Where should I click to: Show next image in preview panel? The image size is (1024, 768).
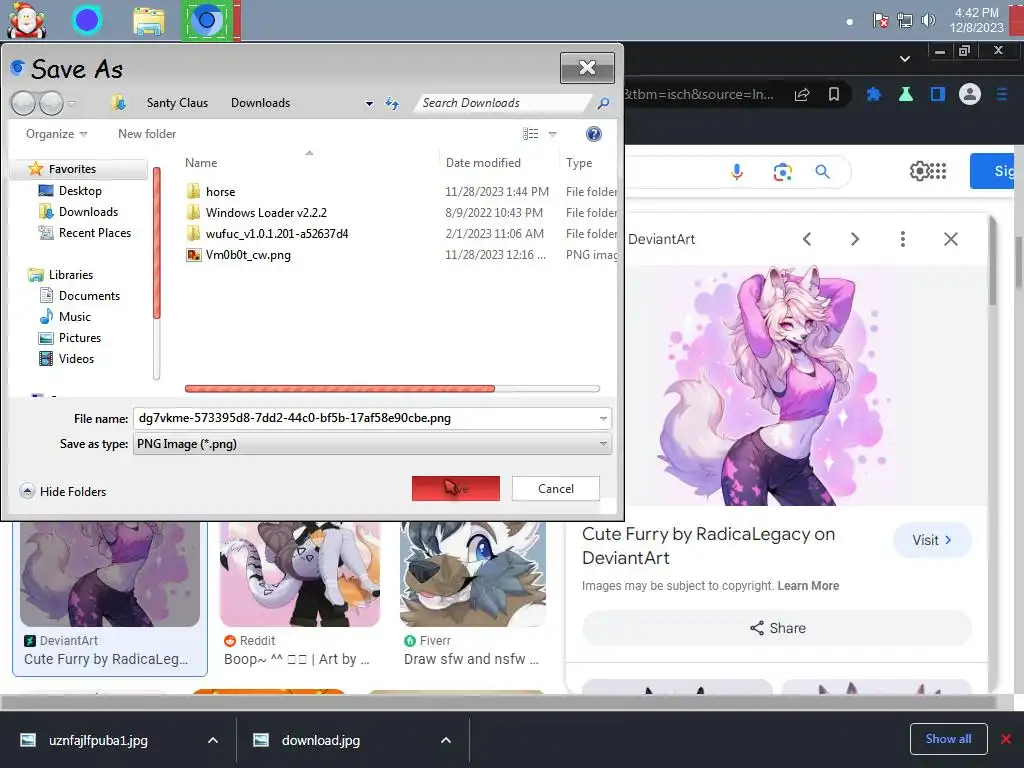point(855,239)
